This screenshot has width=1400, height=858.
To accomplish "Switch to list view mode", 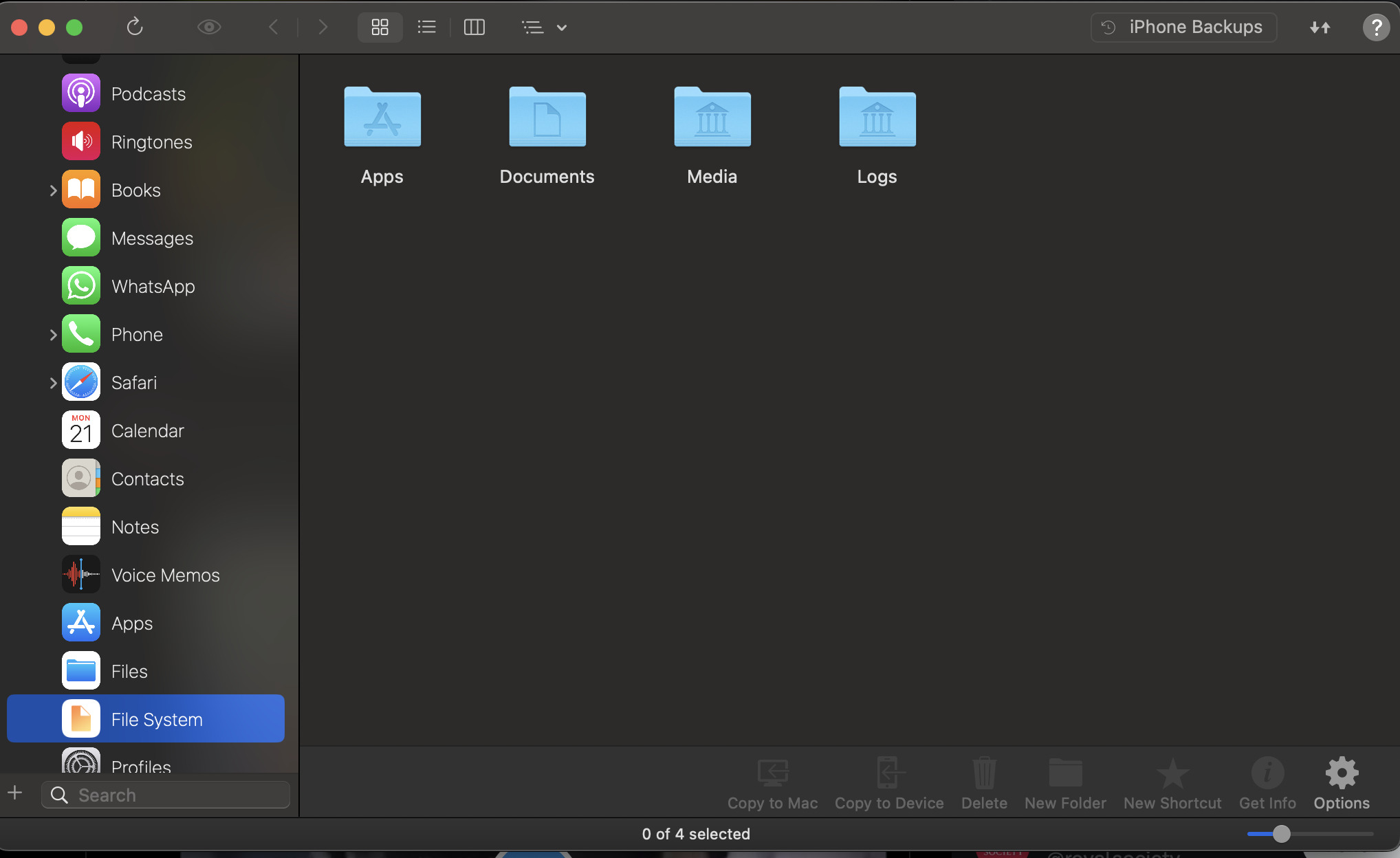I will (x=426, y=27).
